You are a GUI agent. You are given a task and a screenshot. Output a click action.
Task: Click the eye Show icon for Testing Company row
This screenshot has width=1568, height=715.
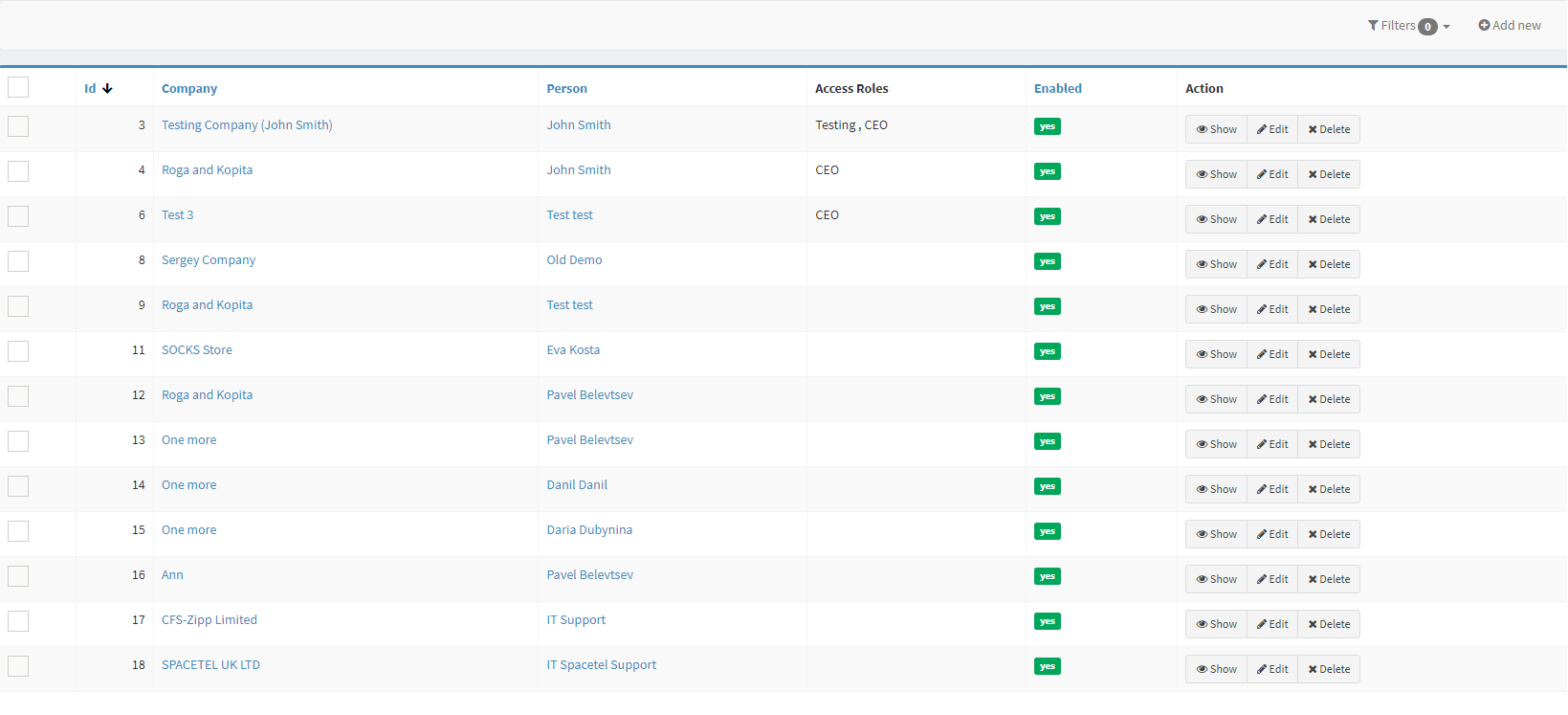click(x=1202, y=129)
